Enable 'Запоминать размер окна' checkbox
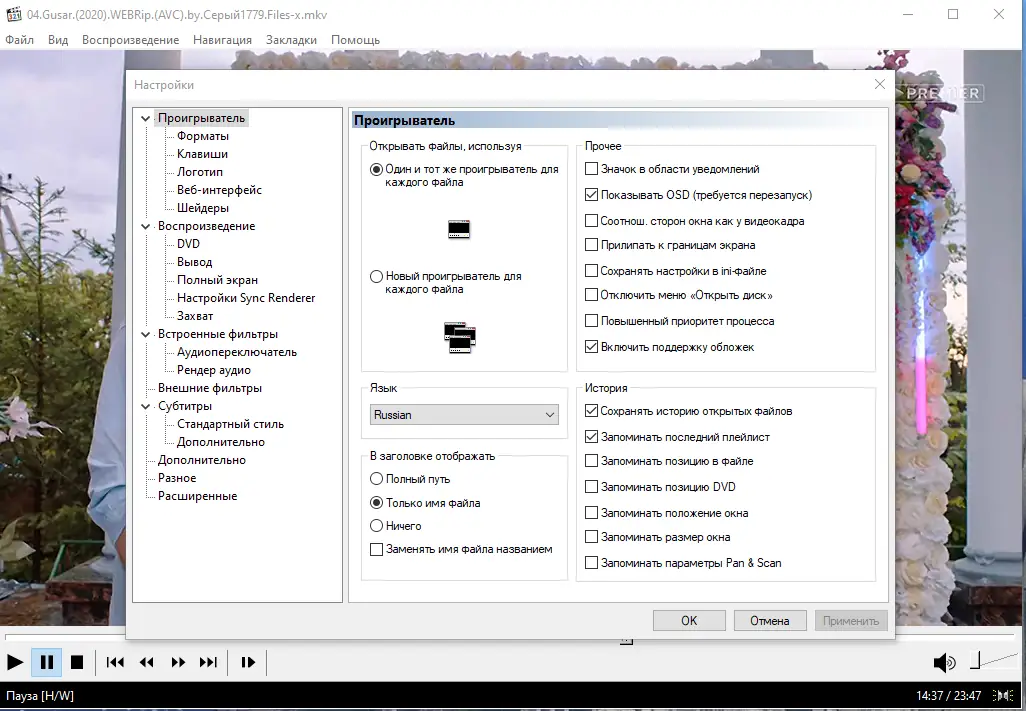 658,537
